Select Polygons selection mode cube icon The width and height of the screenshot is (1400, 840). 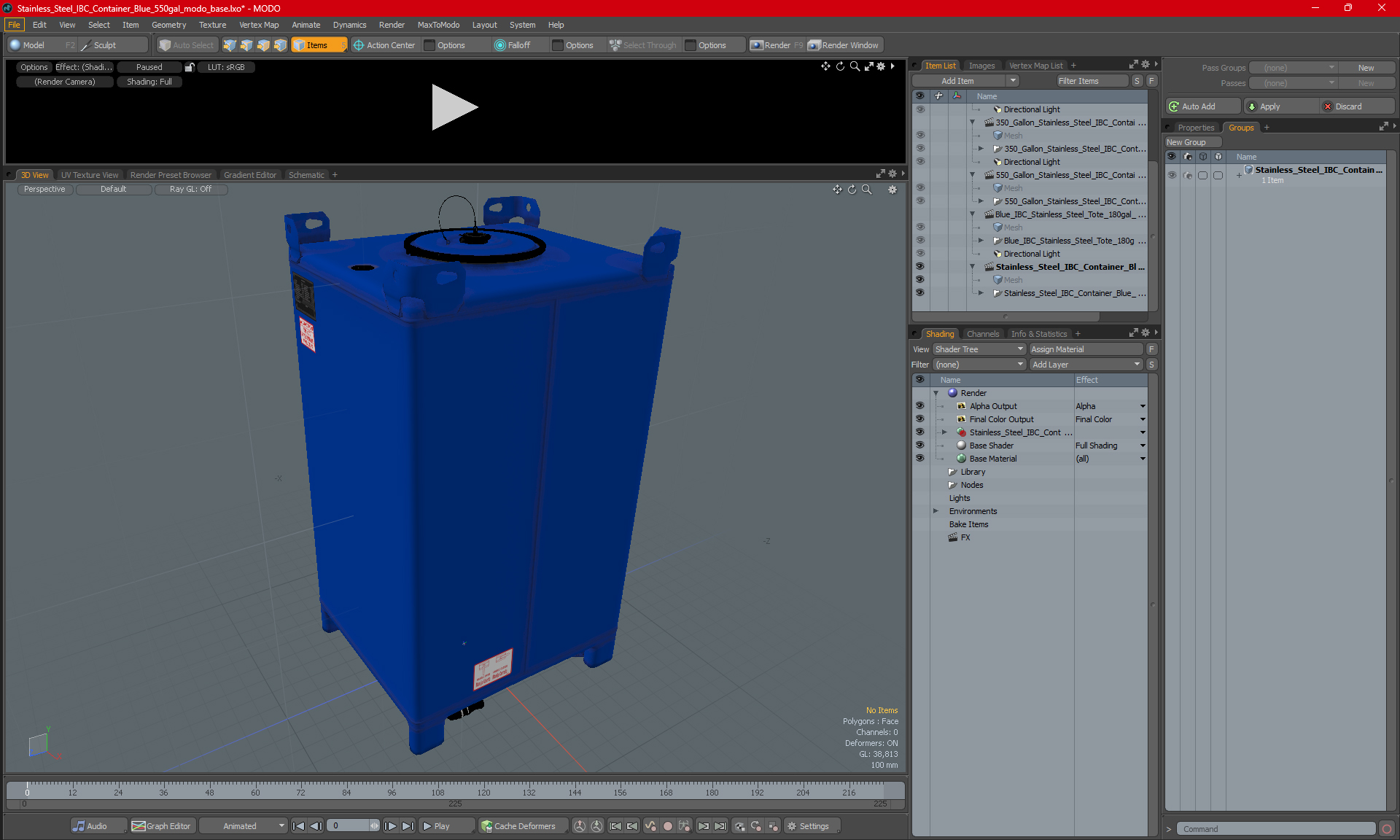[x=263, y=45]
